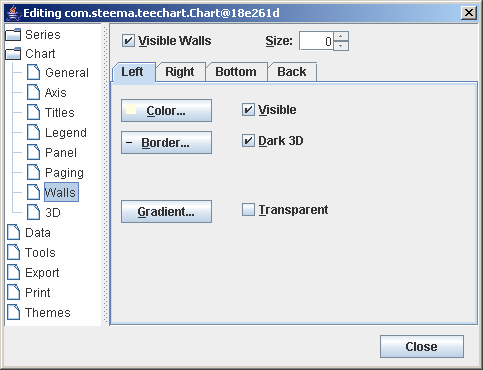The height and width of the screenshot is (370, 483).
Task: Focus the Size number input field
Action: coord(316,41)
